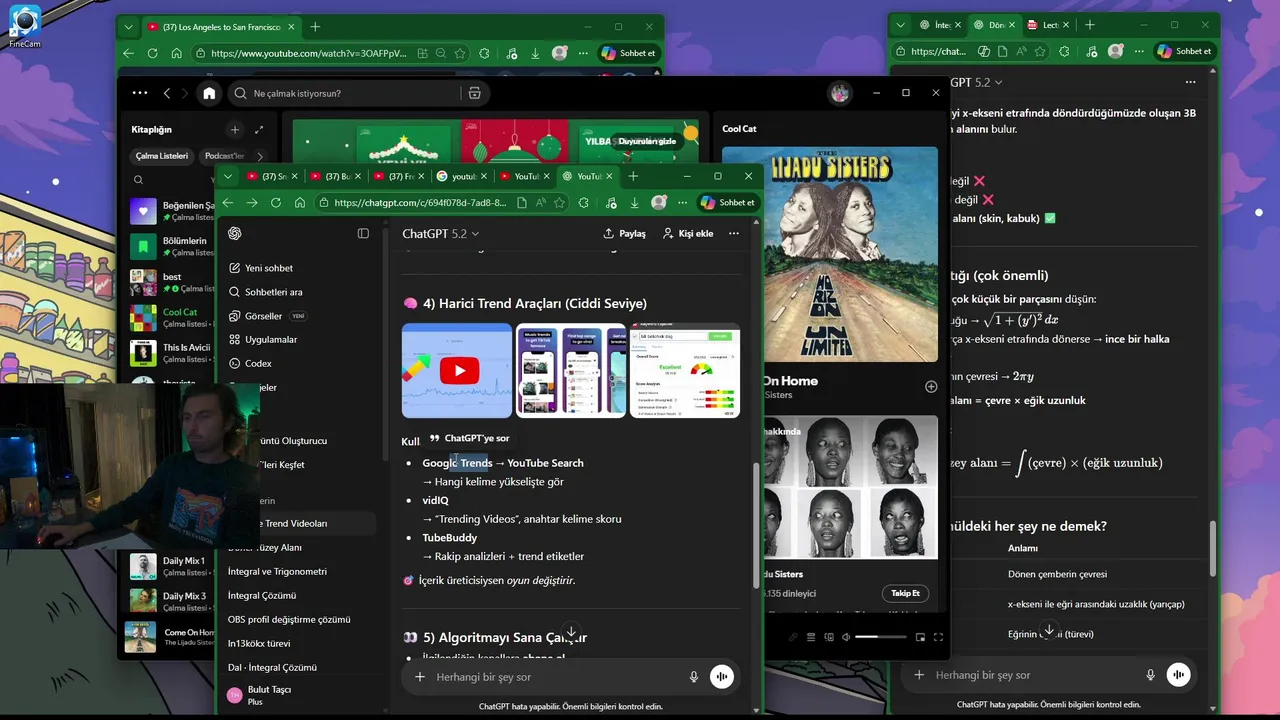Open the three-dot menu in ChatGPT header
This screenshot has height=720, width=1280.
(734, 233)
